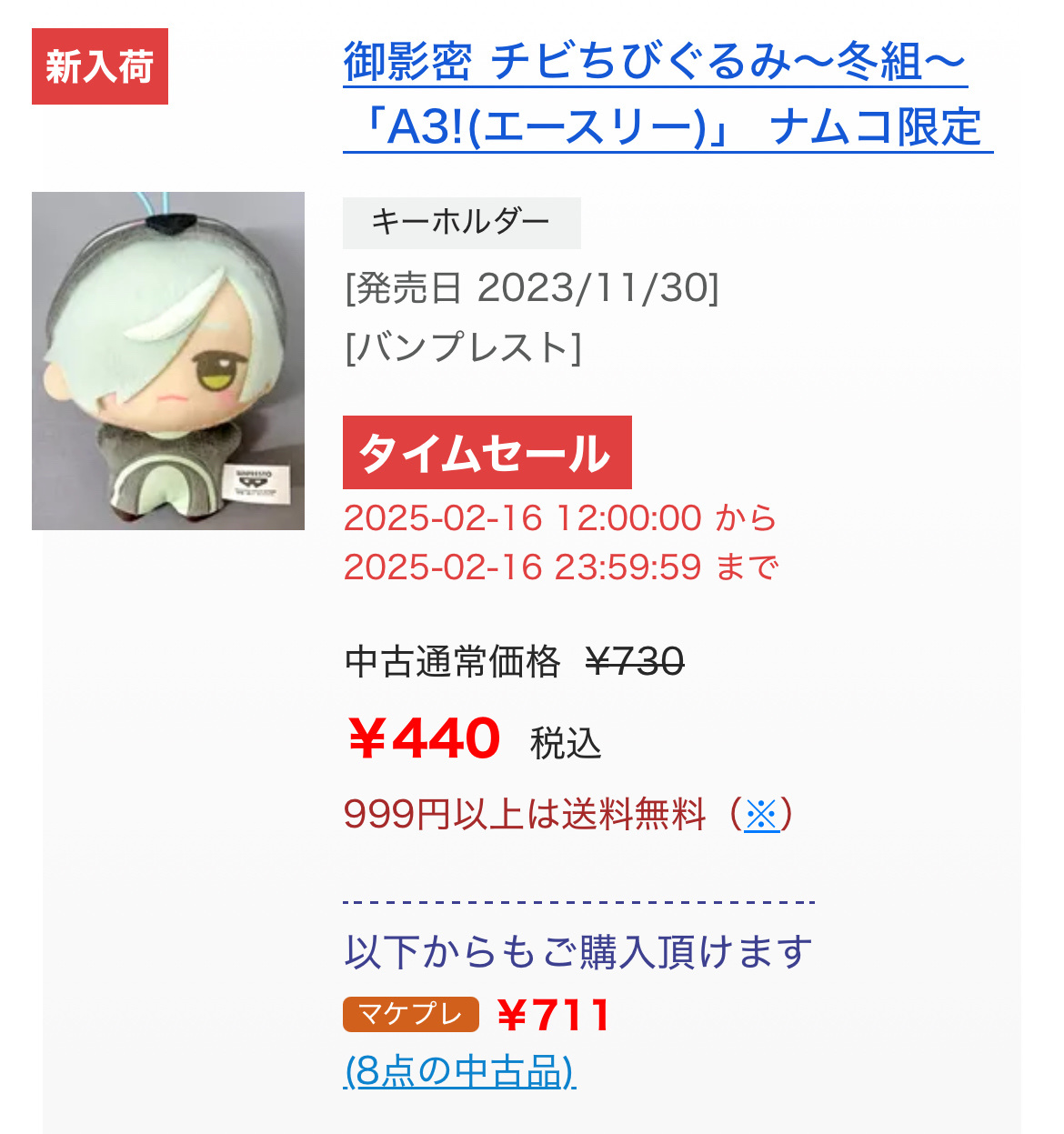
Task: Click the 999円以上は送料無料 shipping text
Action: click(525, 814)
